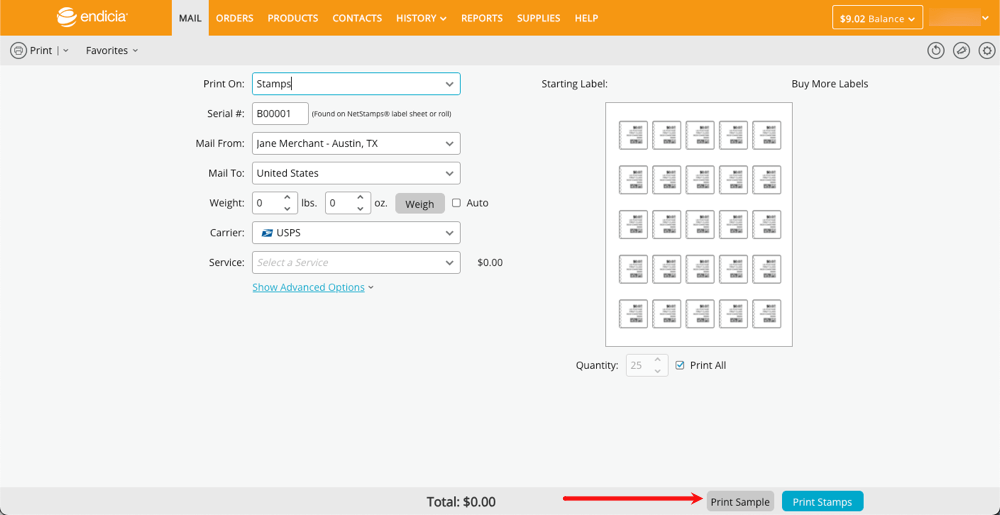The height and width of the screenshot is (515, 1000).
Task: Click the Quantity down arrow
Action: pyautogui.click(x=659, y=370)
